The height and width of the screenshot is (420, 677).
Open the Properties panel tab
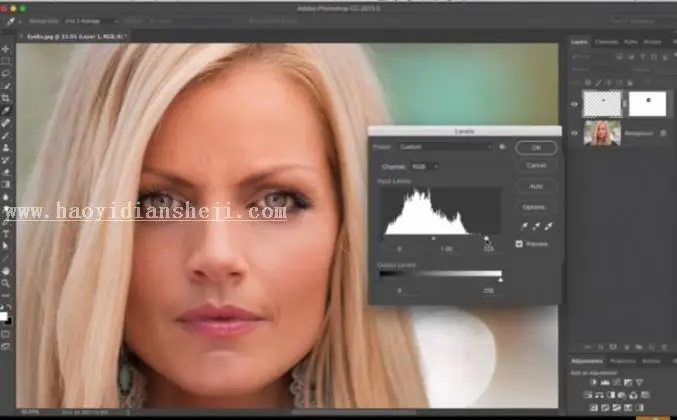(623, 361)
